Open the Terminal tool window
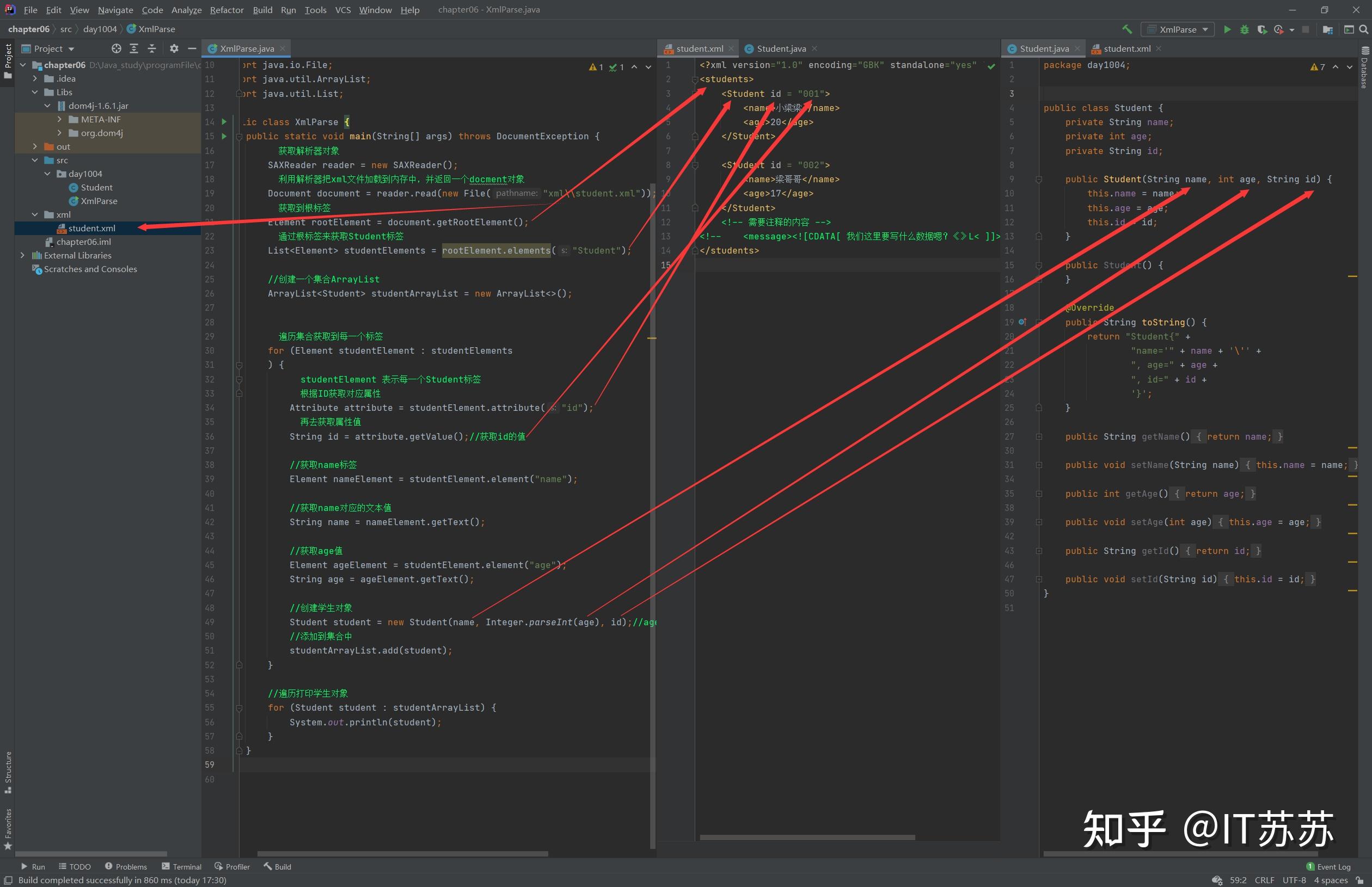 181,866
